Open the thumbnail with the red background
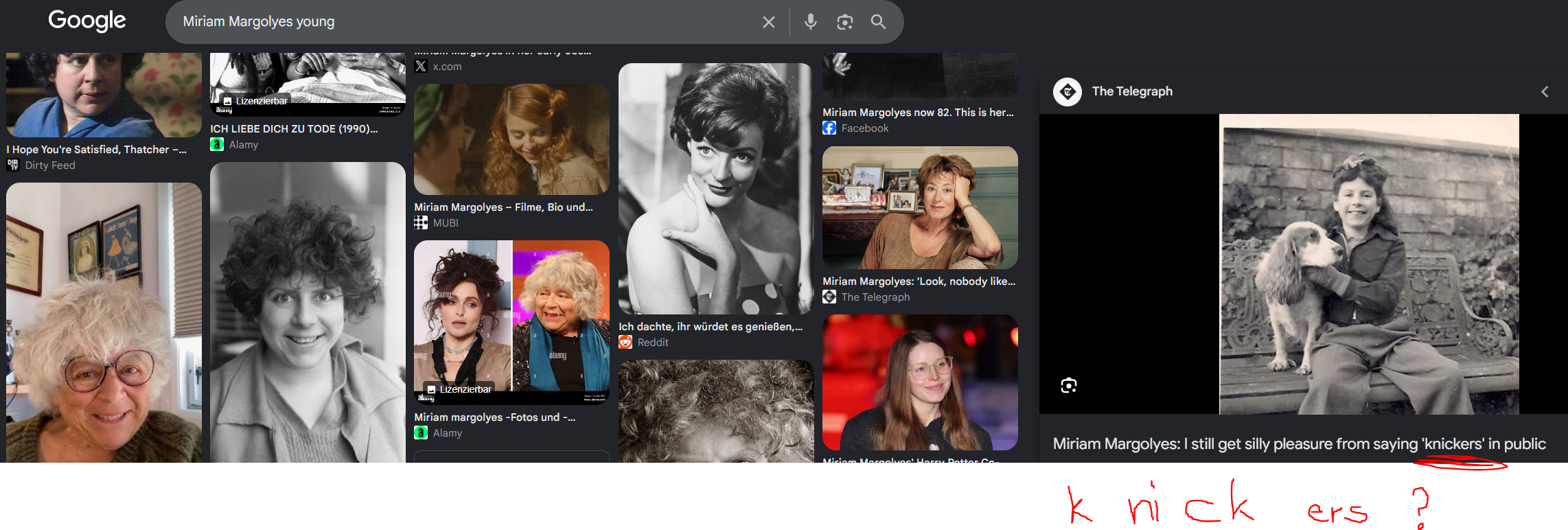The image size is (1568, 530). click(x=920, y=382)
